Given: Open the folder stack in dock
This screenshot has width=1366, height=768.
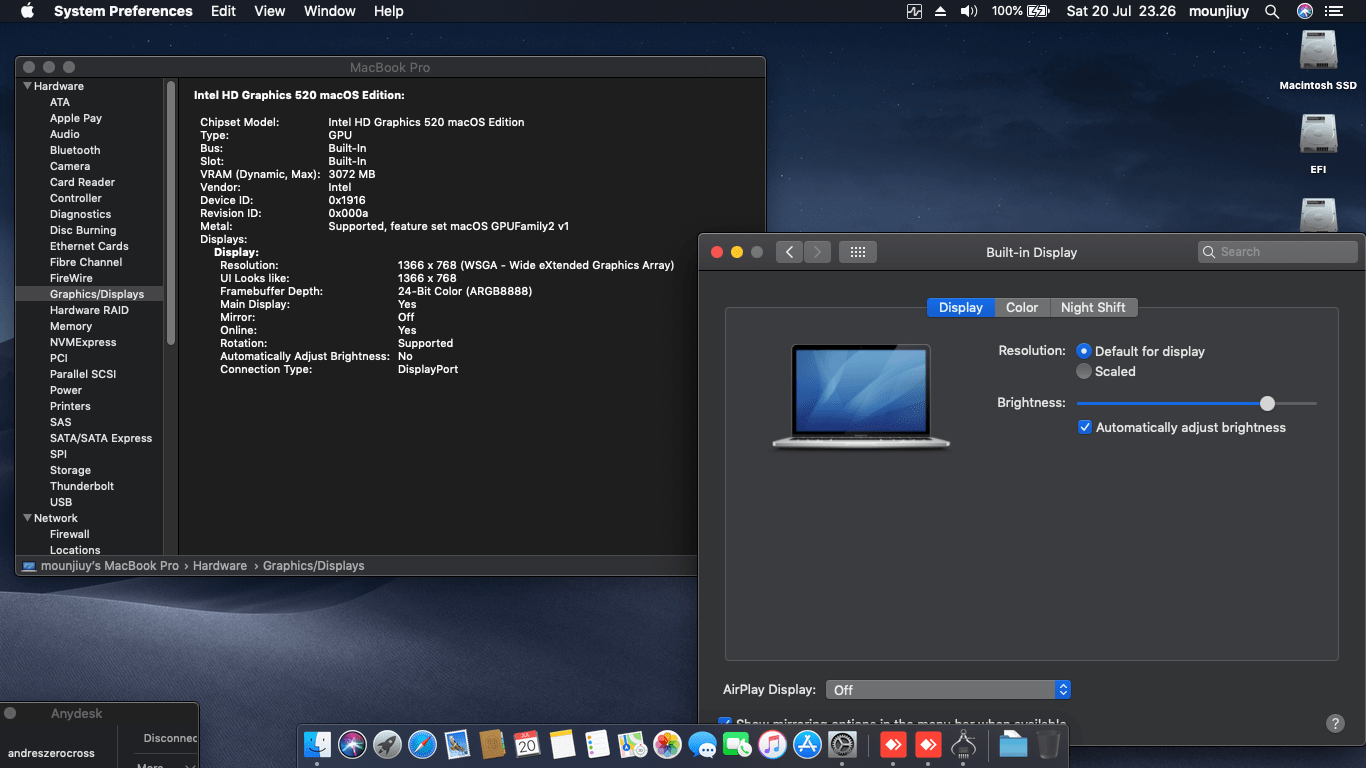Looking at the screenshot, I should click(1013, 744).
